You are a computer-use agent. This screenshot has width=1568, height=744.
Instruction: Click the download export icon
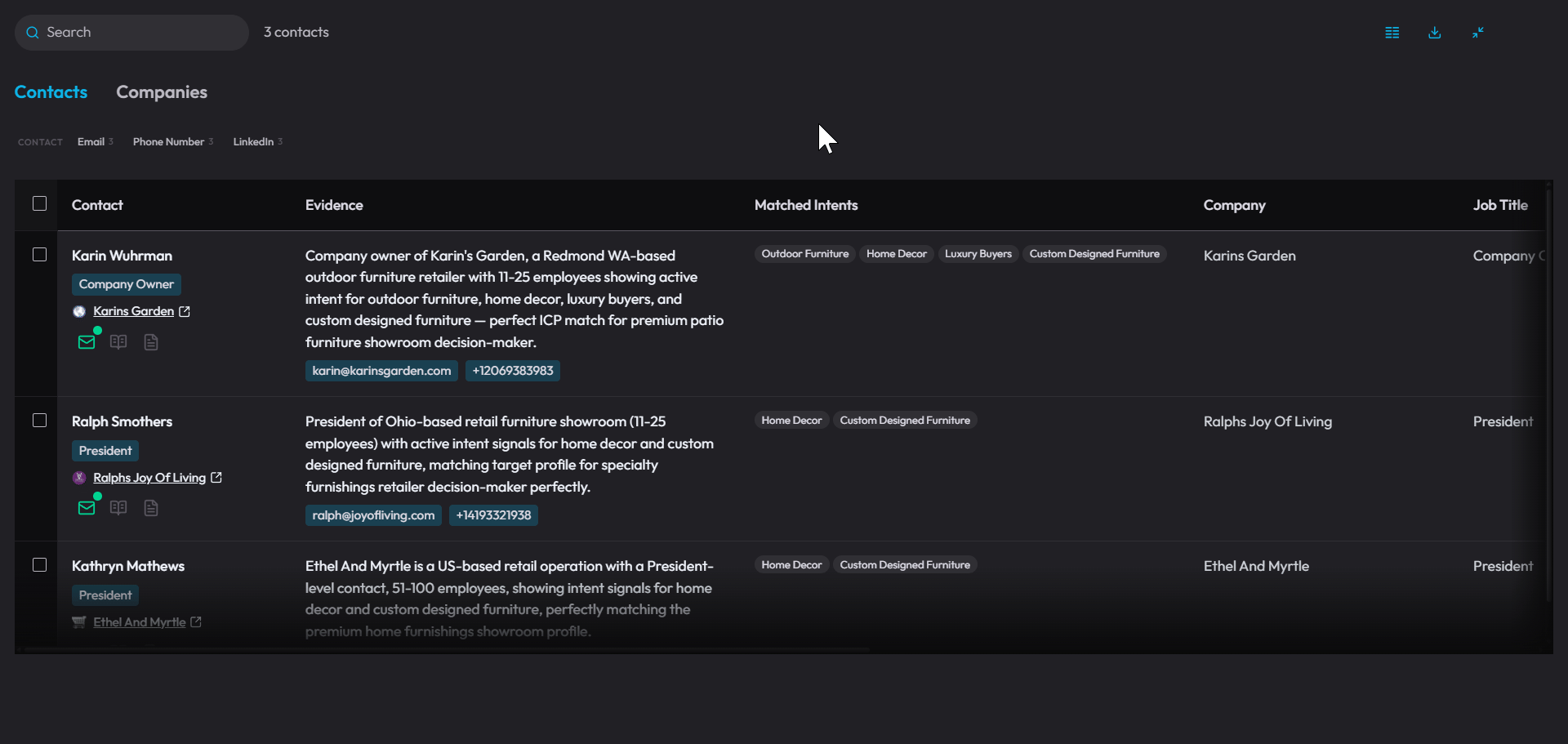tap(1435, 33)
